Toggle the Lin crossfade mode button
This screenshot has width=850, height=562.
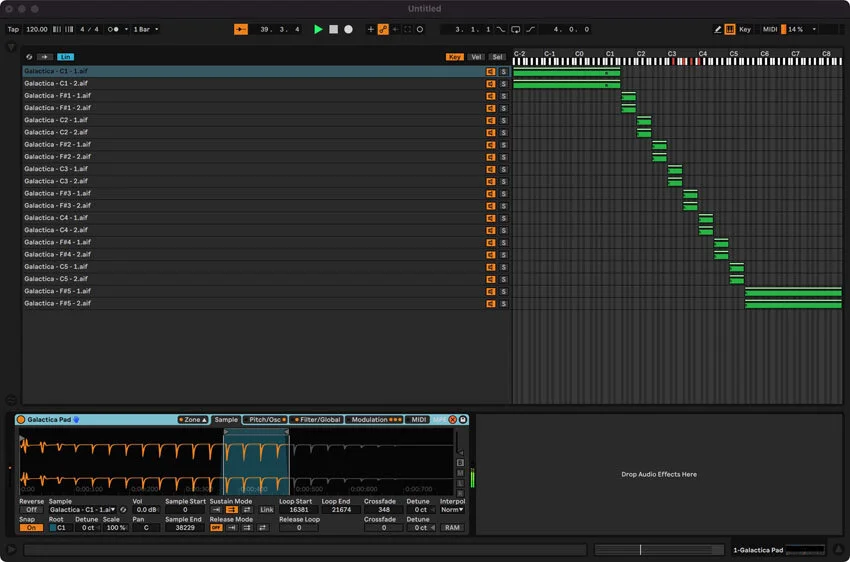66,57
